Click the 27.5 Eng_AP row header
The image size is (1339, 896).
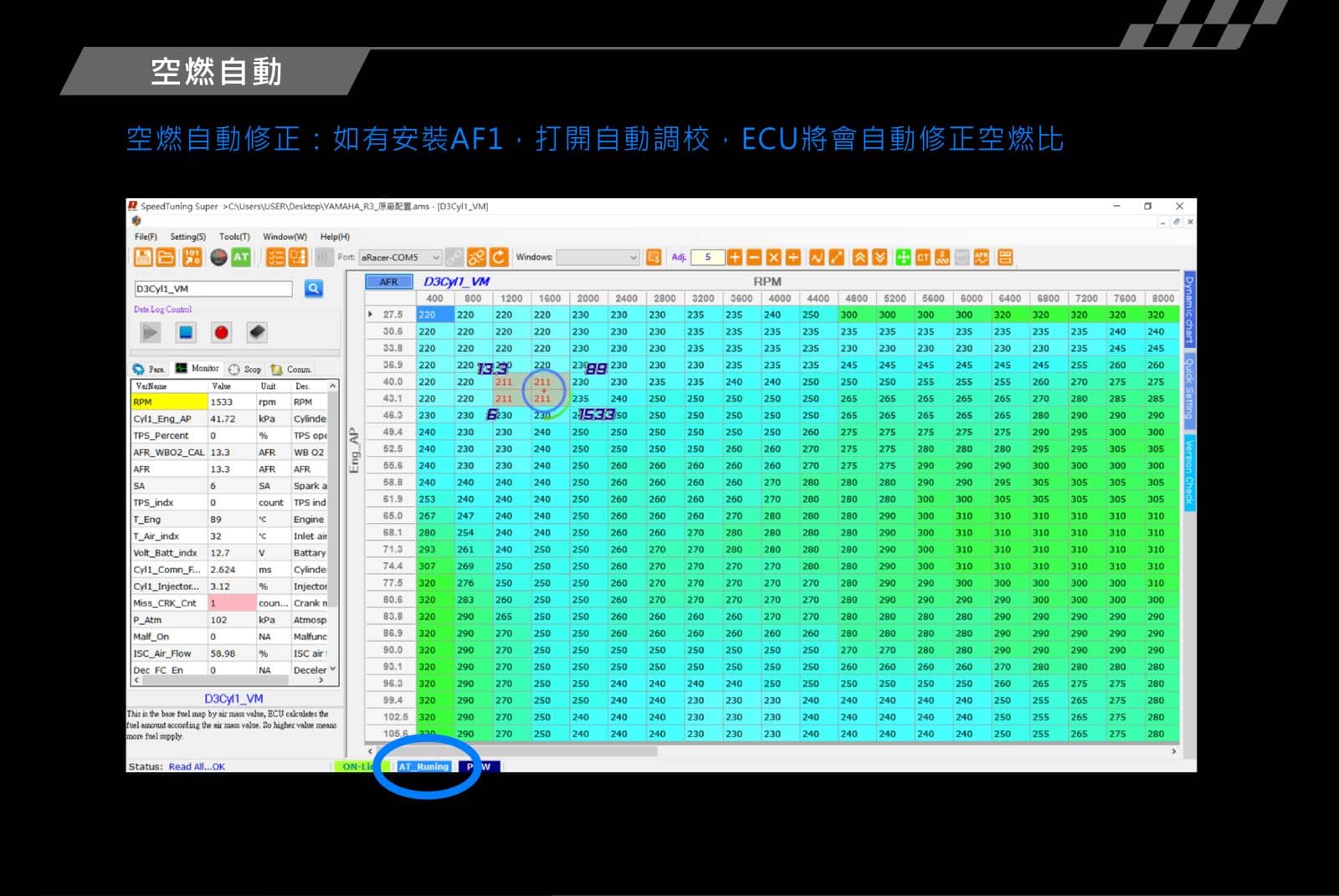[x=391, y=315]
